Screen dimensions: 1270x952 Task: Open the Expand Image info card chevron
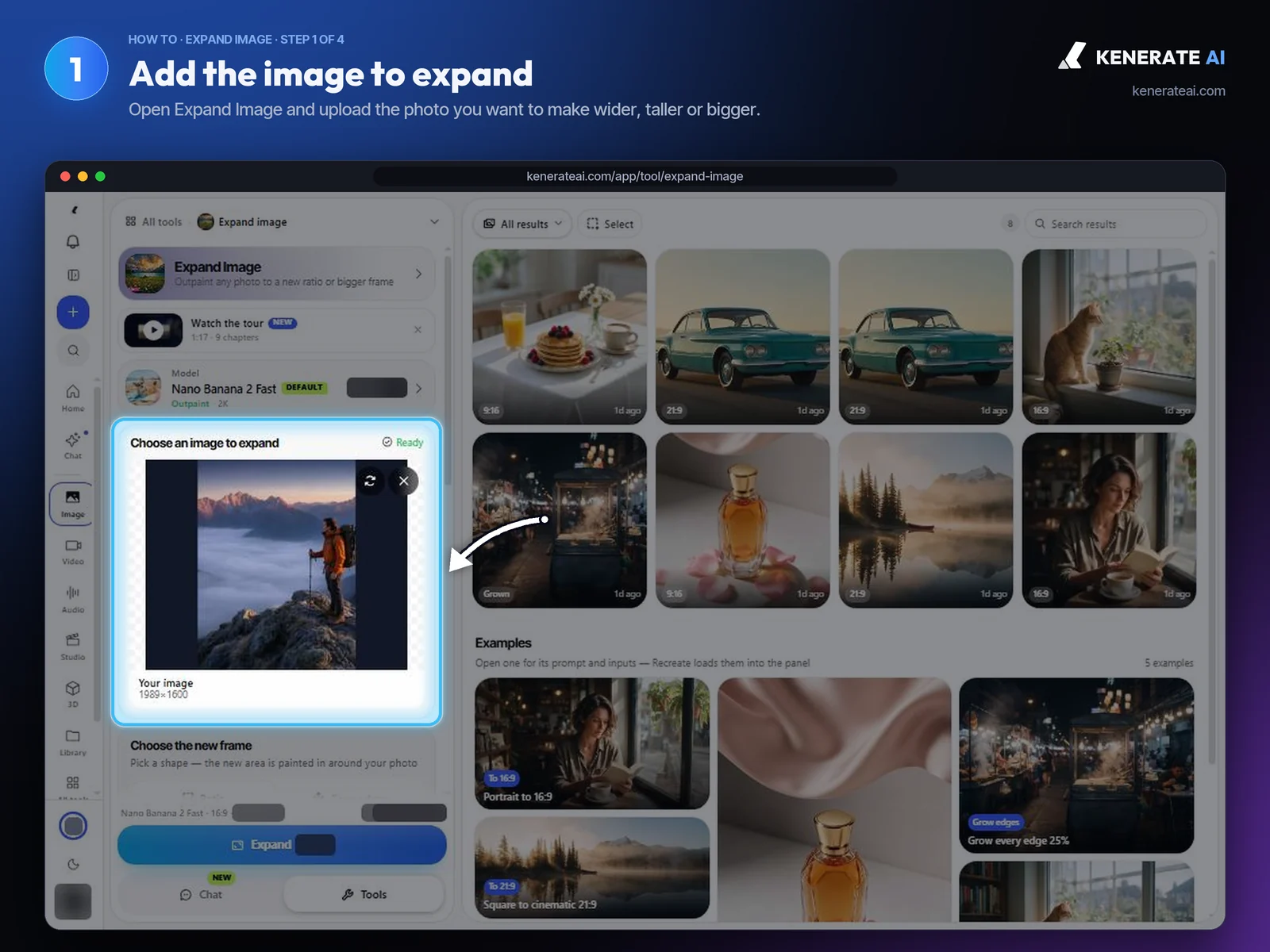(x=418, y=274)
